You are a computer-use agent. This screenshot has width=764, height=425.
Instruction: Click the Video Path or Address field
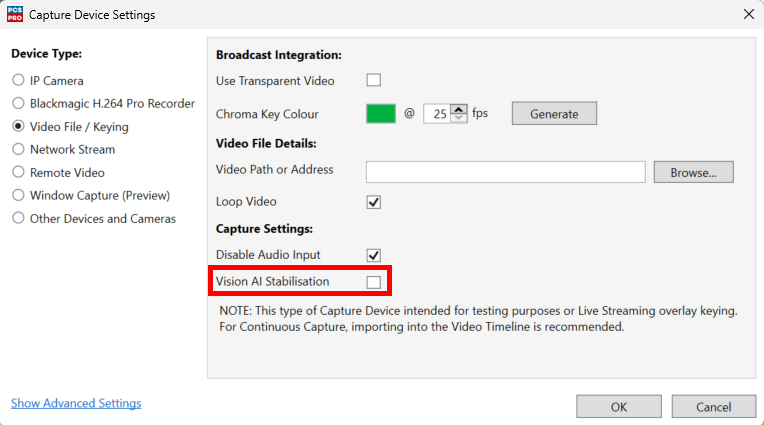pos(506,172)
